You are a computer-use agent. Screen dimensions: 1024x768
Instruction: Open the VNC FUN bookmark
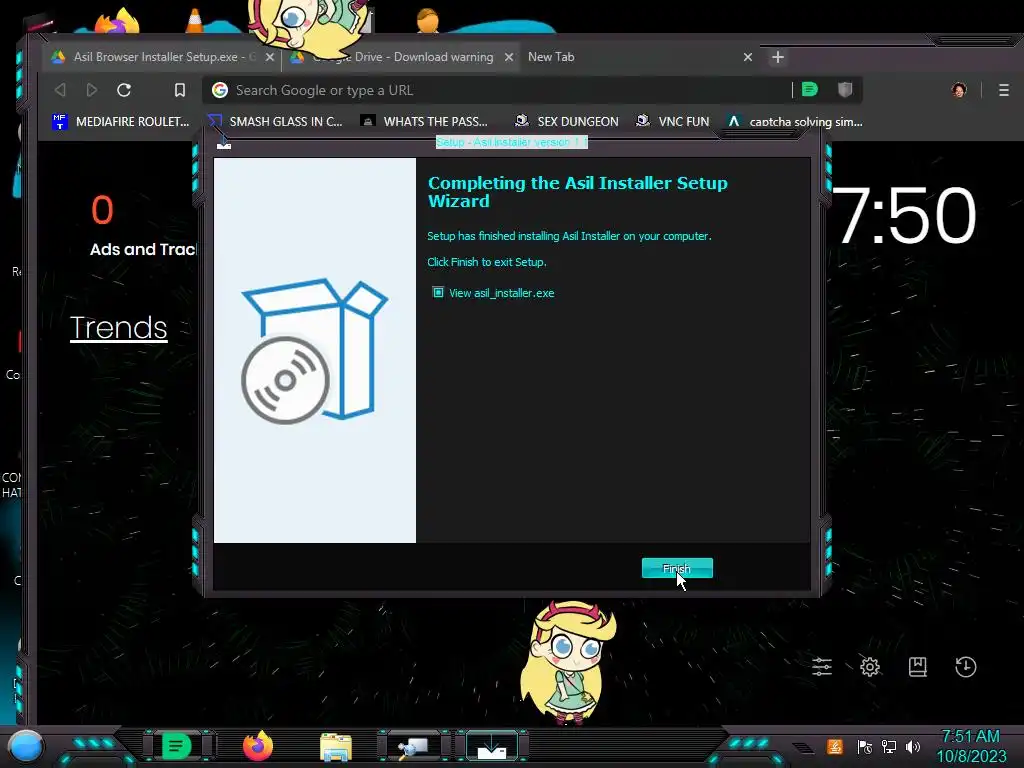pos(672,121)
